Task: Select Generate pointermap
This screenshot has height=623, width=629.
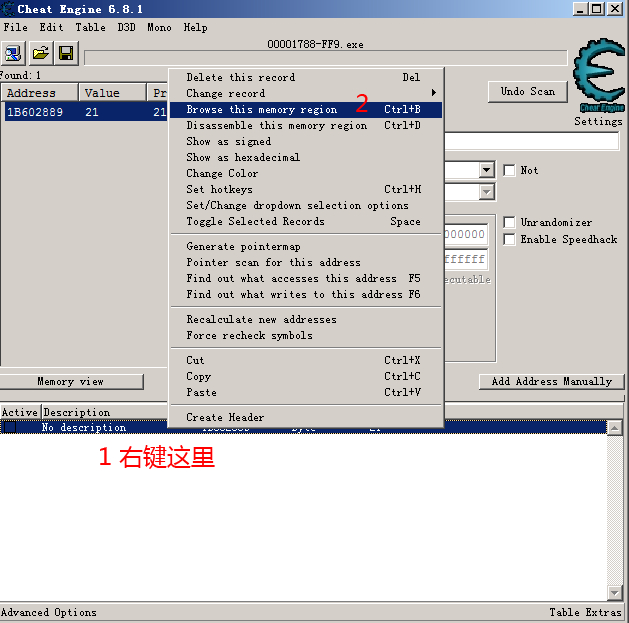Action: (306, 246)
